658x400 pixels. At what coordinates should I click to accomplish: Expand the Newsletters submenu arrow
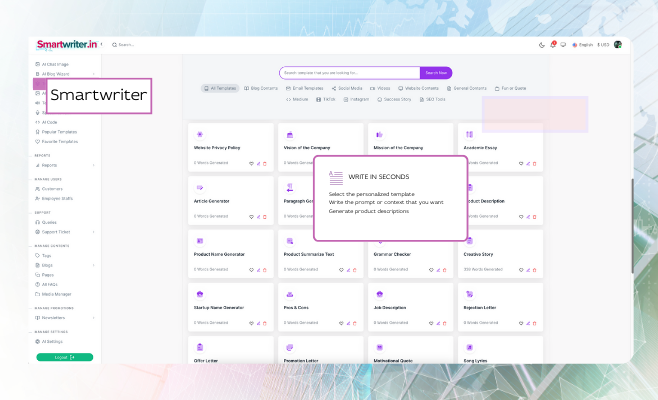click(x=93, y=318)
